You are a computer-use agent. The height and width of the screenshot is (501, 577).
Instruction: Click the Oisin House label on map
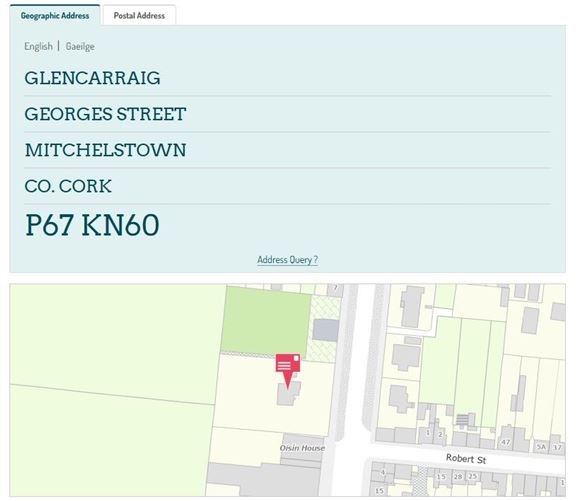(x=302, y=448)
